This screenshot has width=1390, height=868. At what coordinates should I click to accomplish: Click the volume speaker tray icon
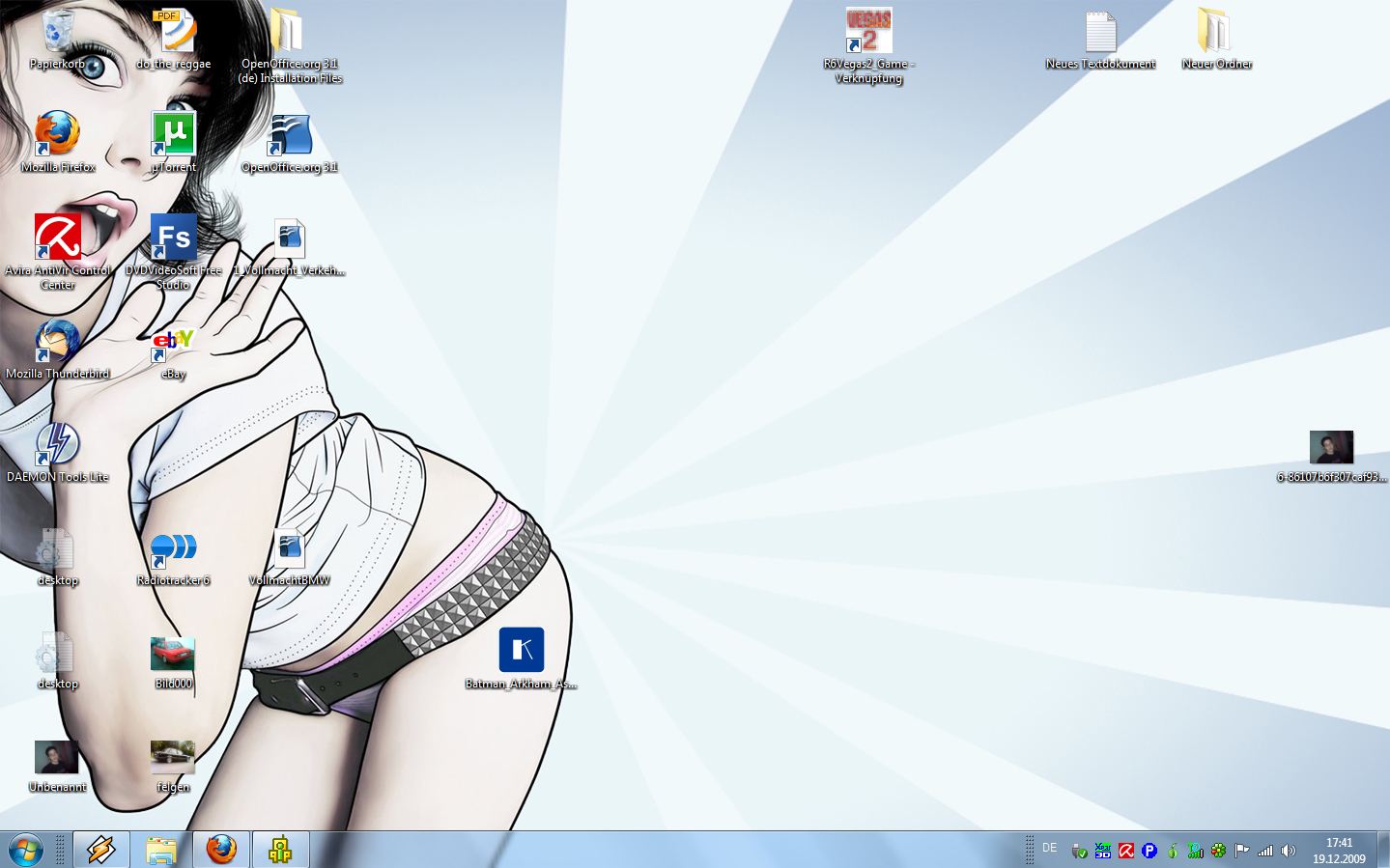[x=1288, y=851]
